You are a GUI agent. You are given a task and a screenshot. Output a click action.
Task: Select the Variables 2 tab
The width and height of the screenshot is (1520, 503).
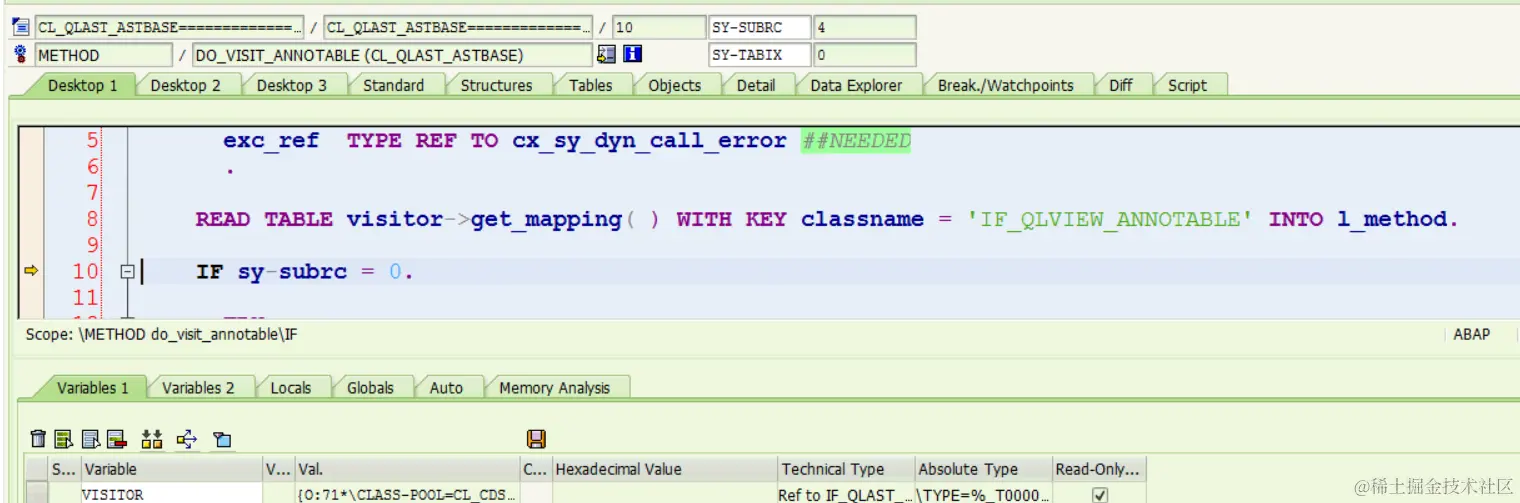tap(199, 387)
